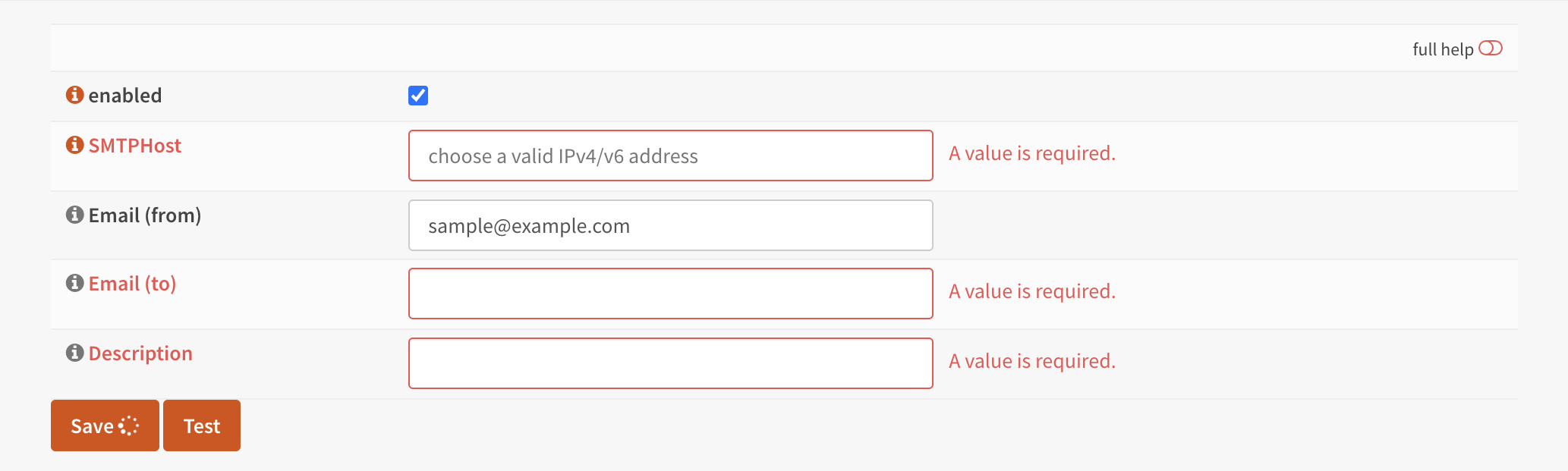Toggle the full help switch
The image size is (1568, 471).
tap(1490, 49)
